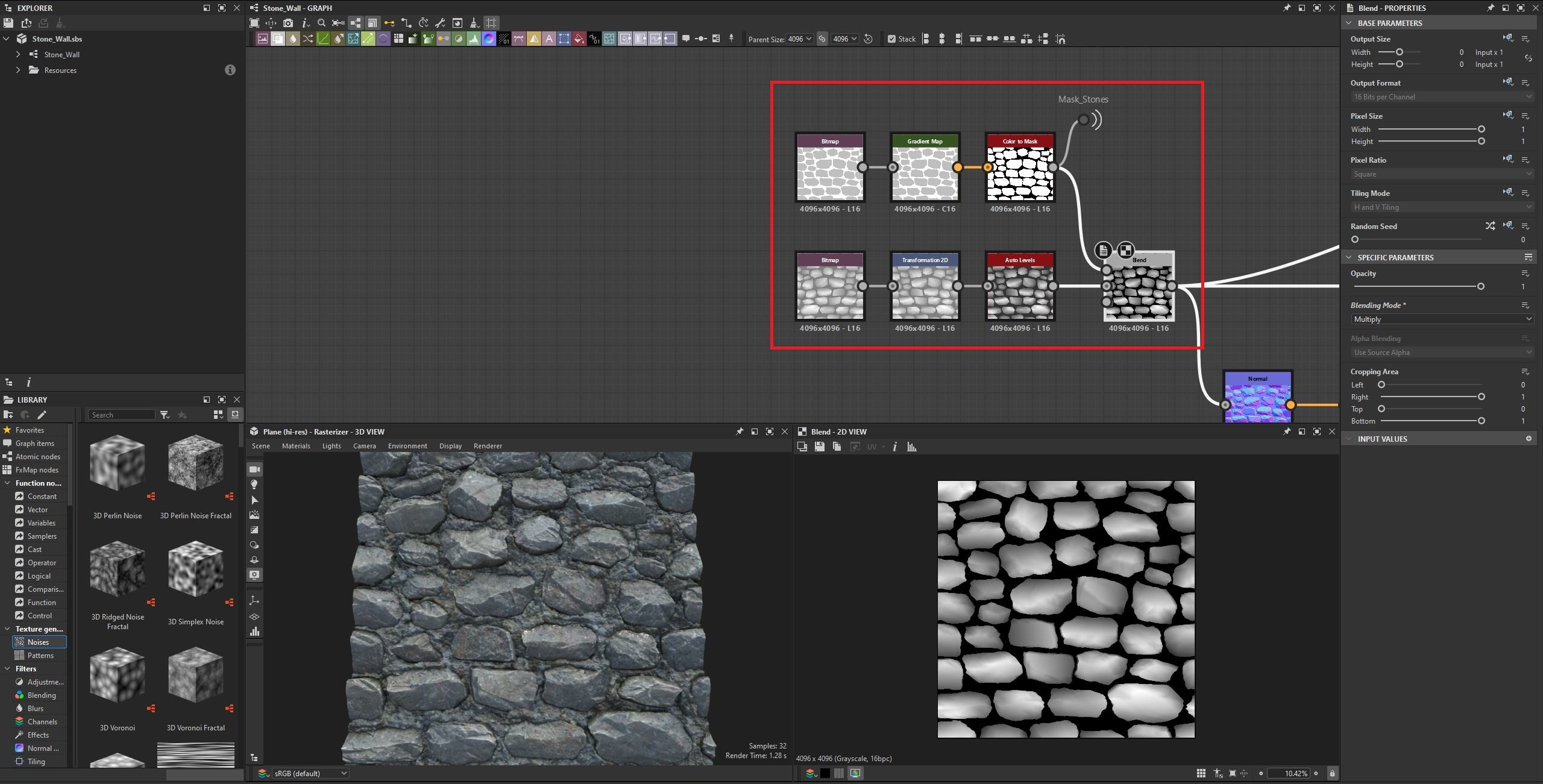Image resolution: width=1543 pixels, height=784 pixels.
Task: Toggle the parent size ratio link
Action: (x=822, y=39)
